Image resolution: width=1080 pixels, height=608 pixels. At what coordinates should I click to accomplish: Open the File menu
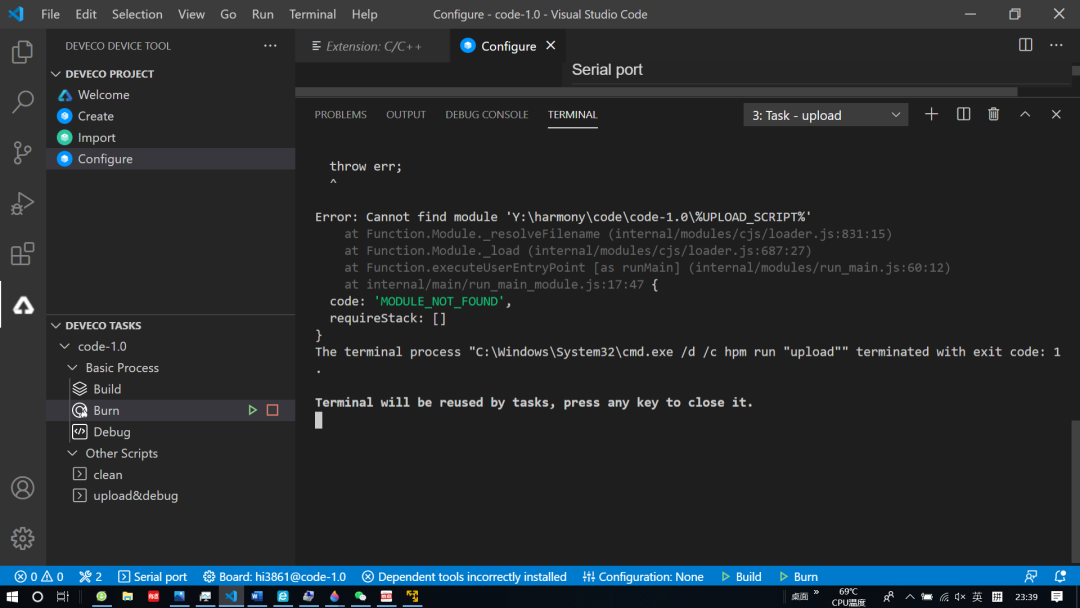[50, 14]
